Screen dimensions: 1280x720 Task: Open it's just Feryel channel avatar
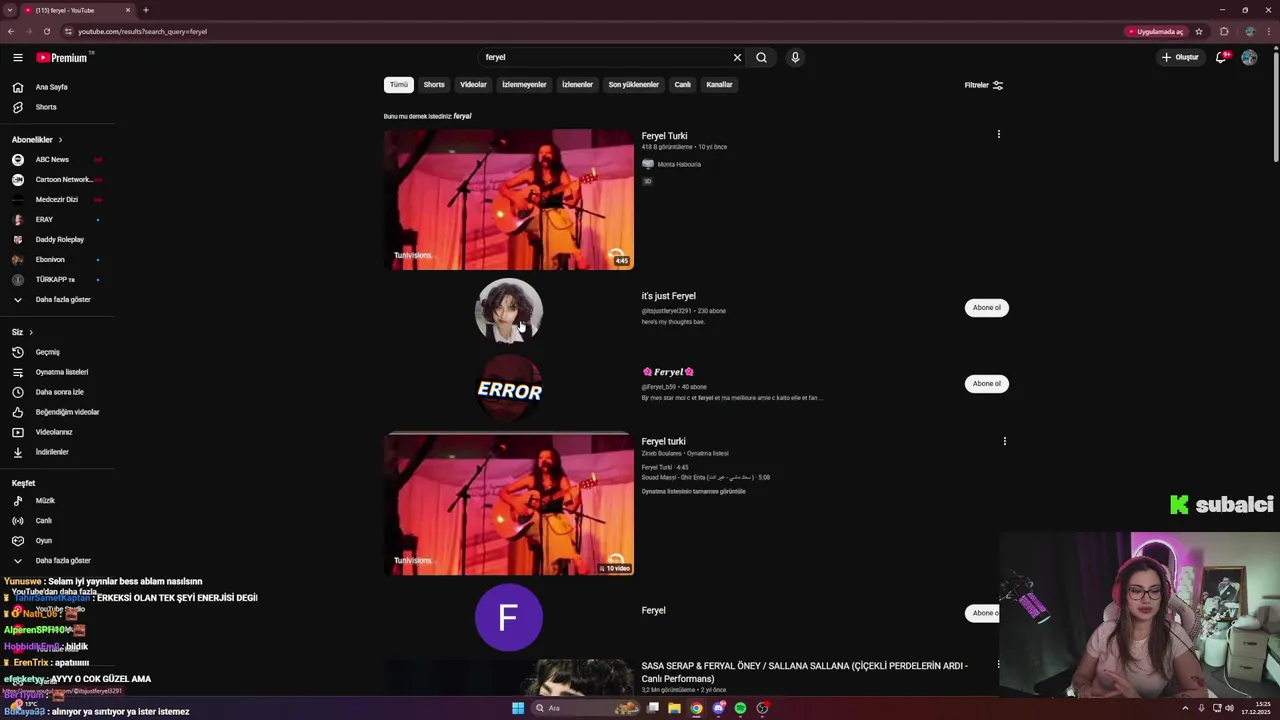coord(509,310)
